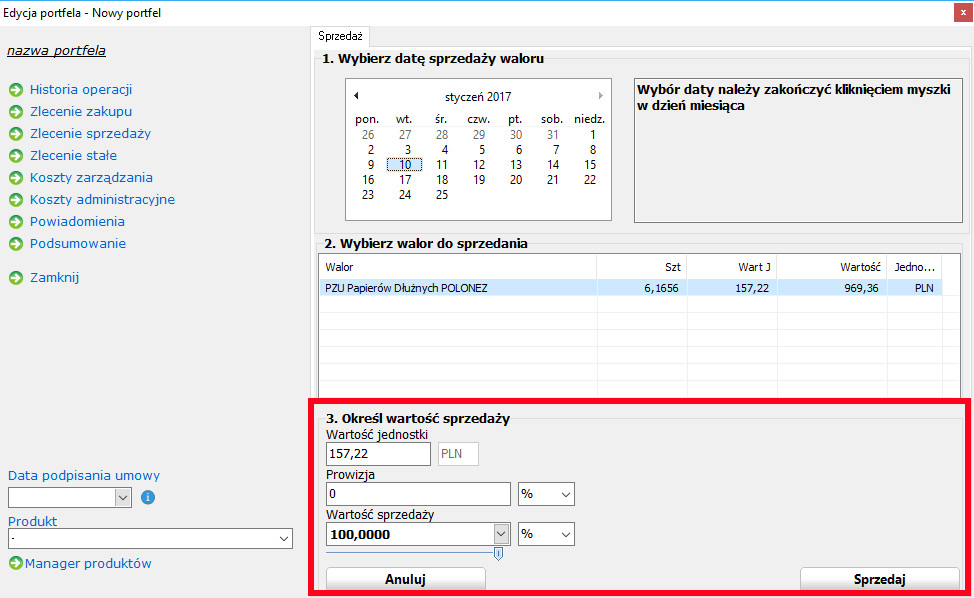Click the sale value slider handle
The image size is (974, 598).
pos(498,553)
